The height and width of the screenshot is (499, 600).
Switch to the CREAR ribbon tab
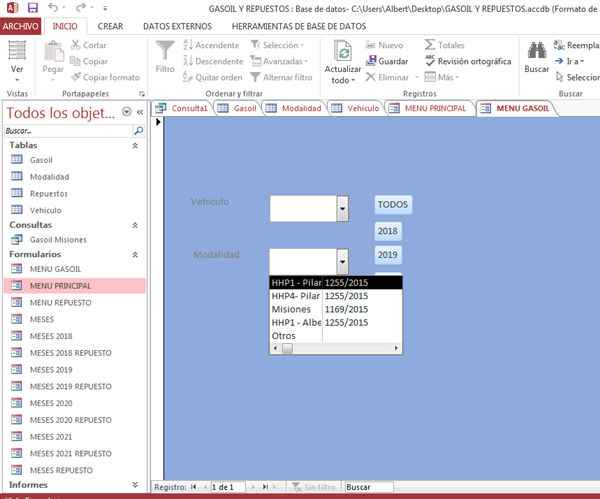coord(110,26)
